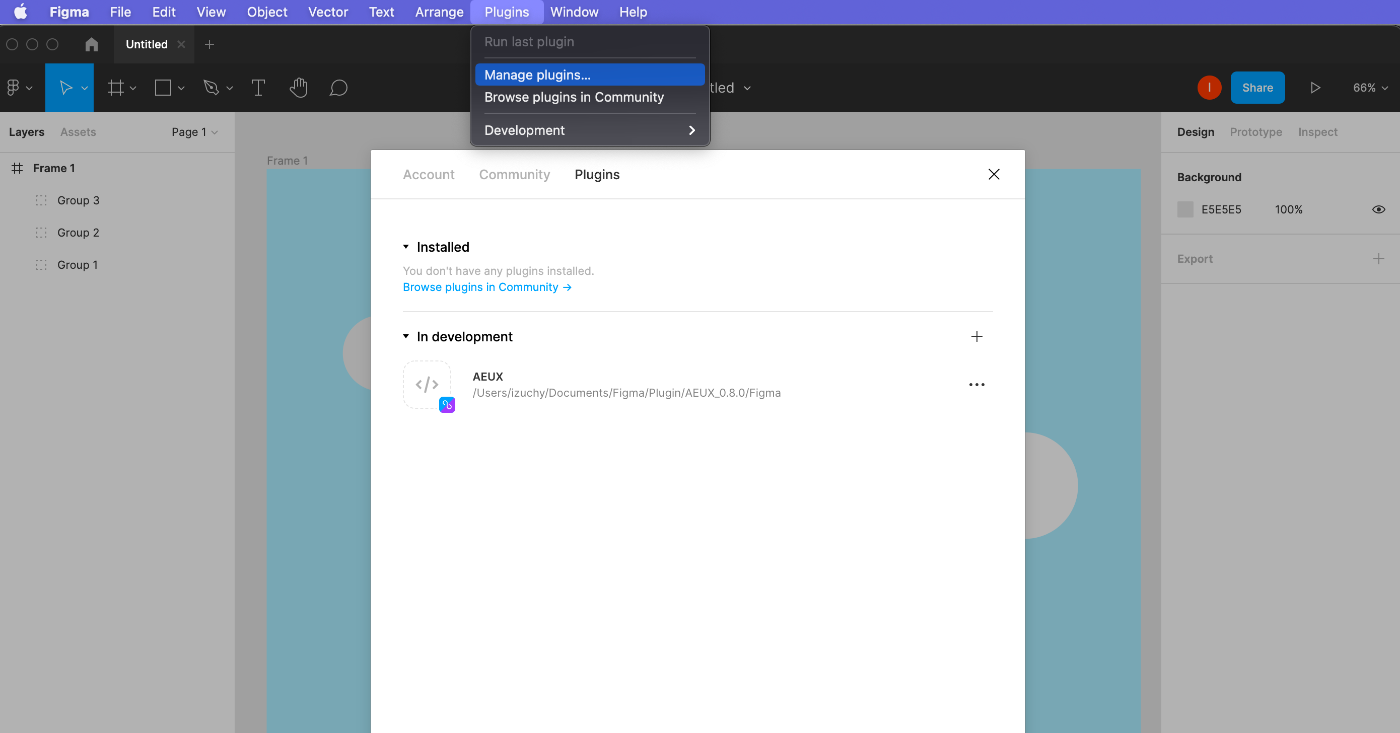Click the user avatar icon

[1210, 88]
